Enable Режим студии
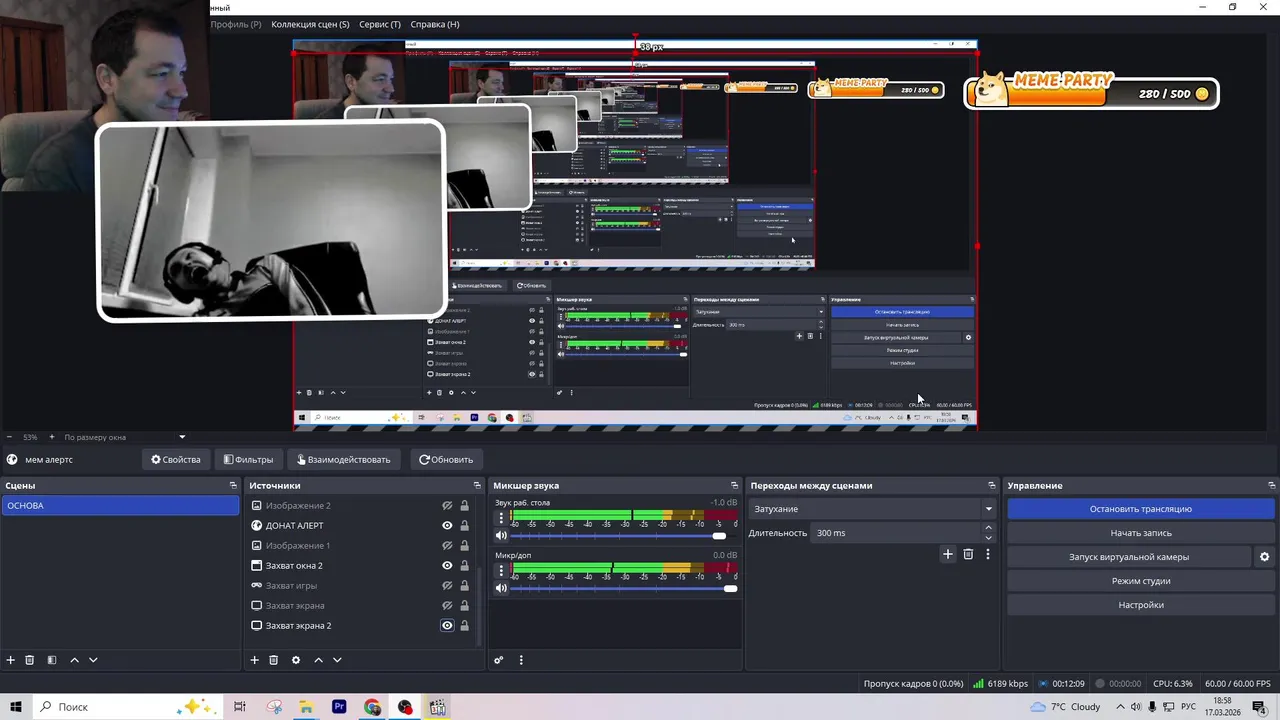The height and width of the screenshot is (720, 1280). 1140,581
